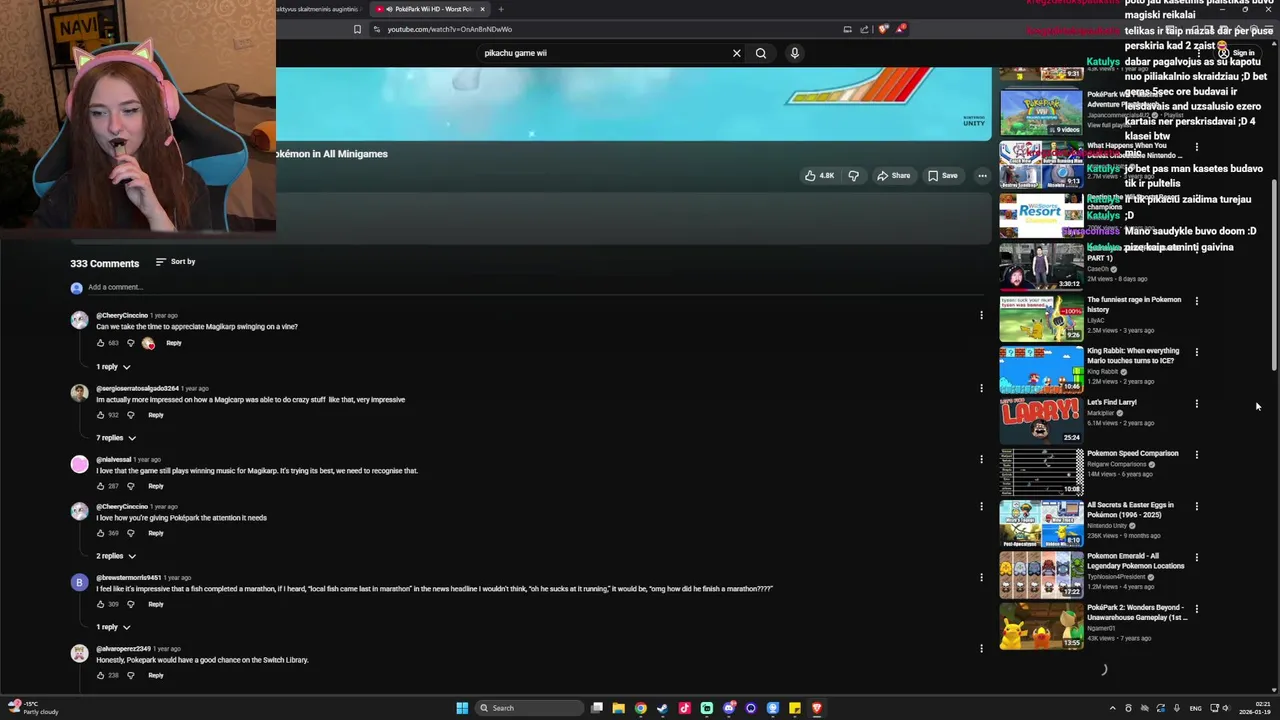Reply to alvaroperez2349's comment
This screenshot has height=720, width=1280.
[156, 675]
